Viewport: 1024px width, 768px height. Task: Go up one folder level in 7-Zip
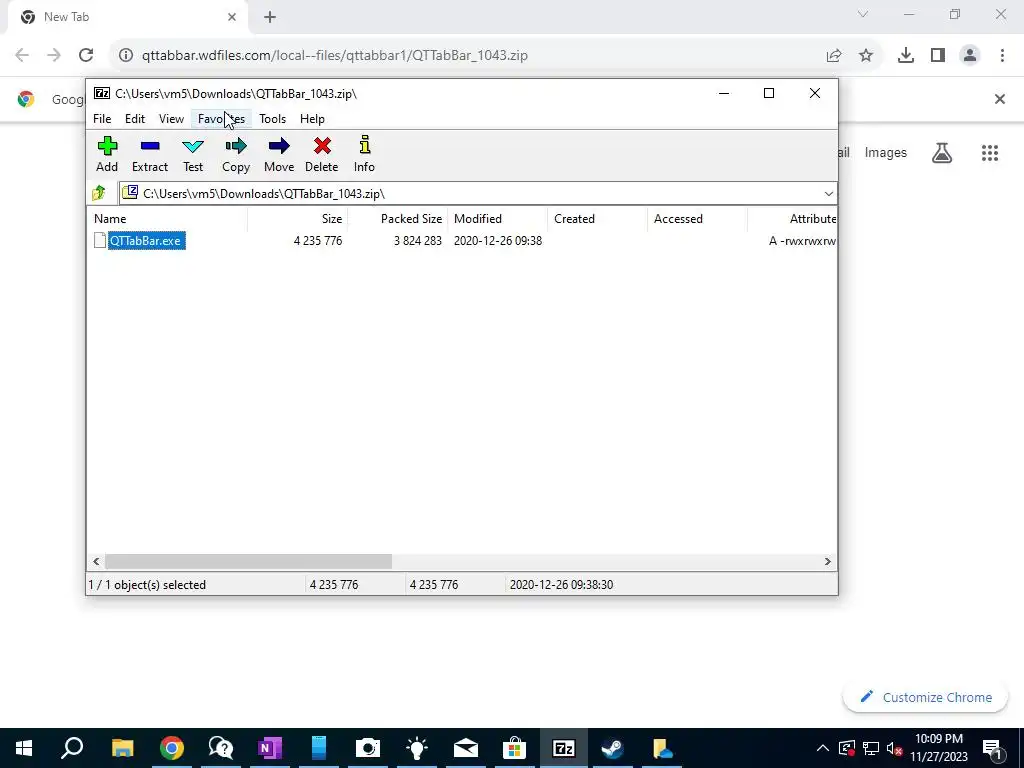(x=99, y=193)
